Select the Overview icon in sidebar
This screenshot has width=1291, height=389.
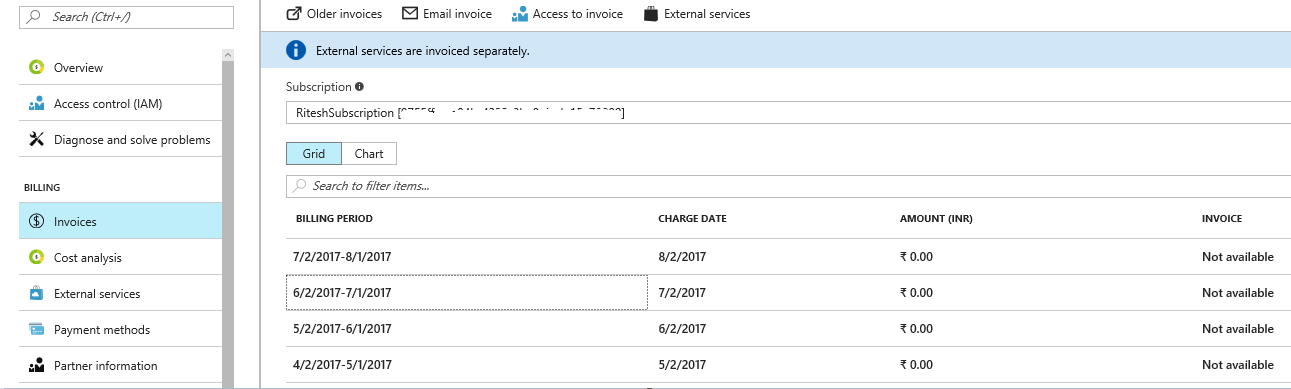(x=36, y=68)
